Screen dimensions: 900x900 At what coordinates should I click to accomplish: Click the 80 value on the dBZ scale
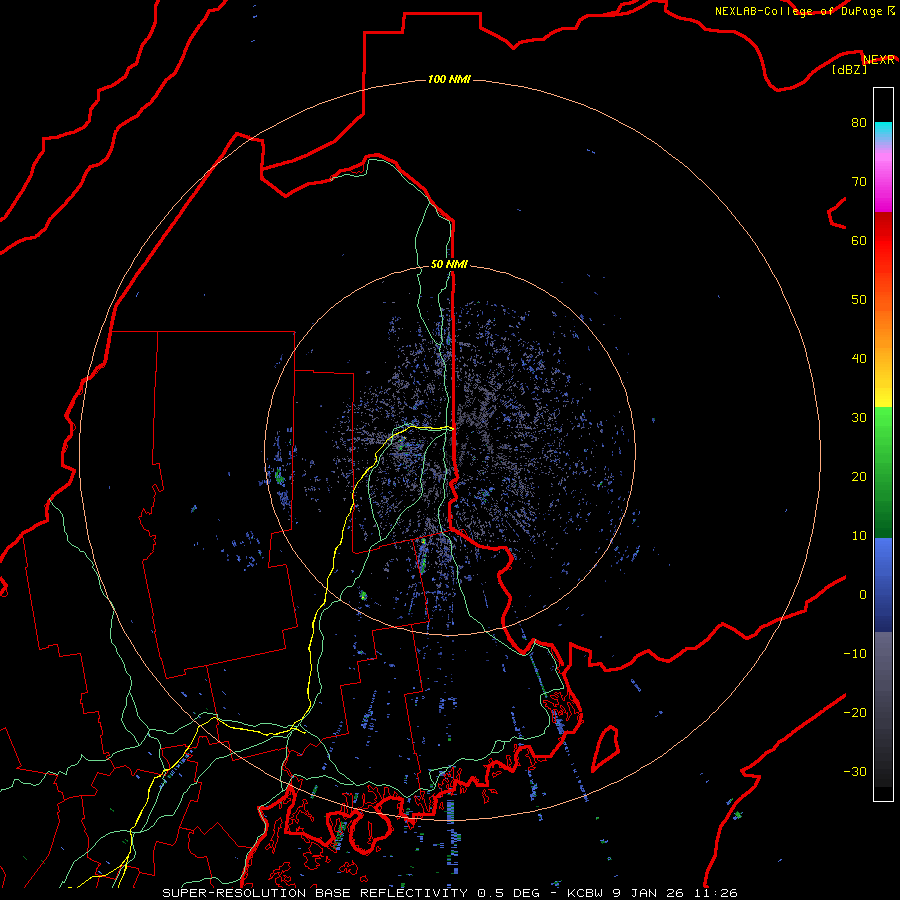pyautogui.click(x=859, y=122)
